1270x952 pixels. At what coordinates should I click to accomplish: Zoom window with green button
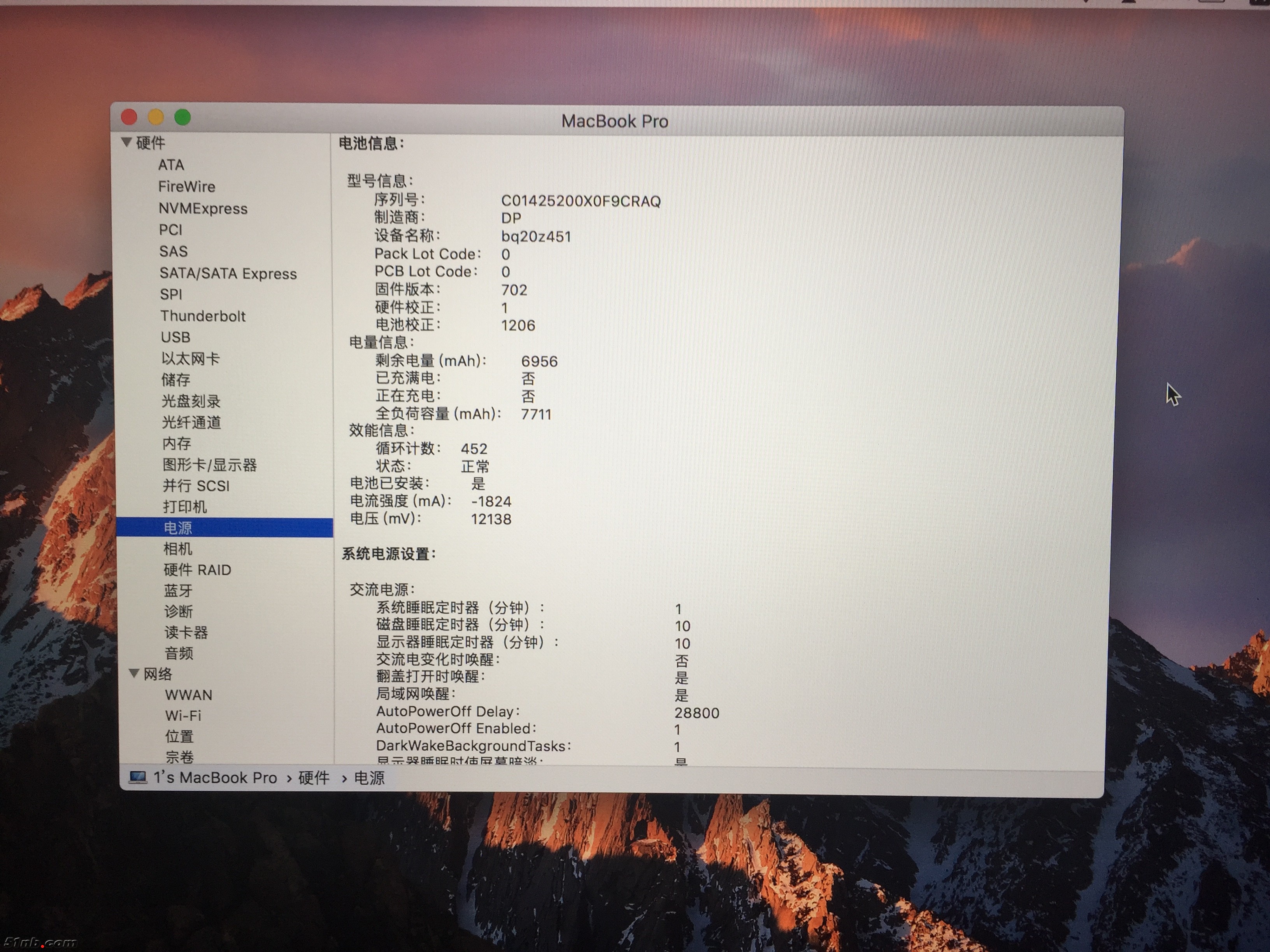pyautogui.click(x=182, y=117)
